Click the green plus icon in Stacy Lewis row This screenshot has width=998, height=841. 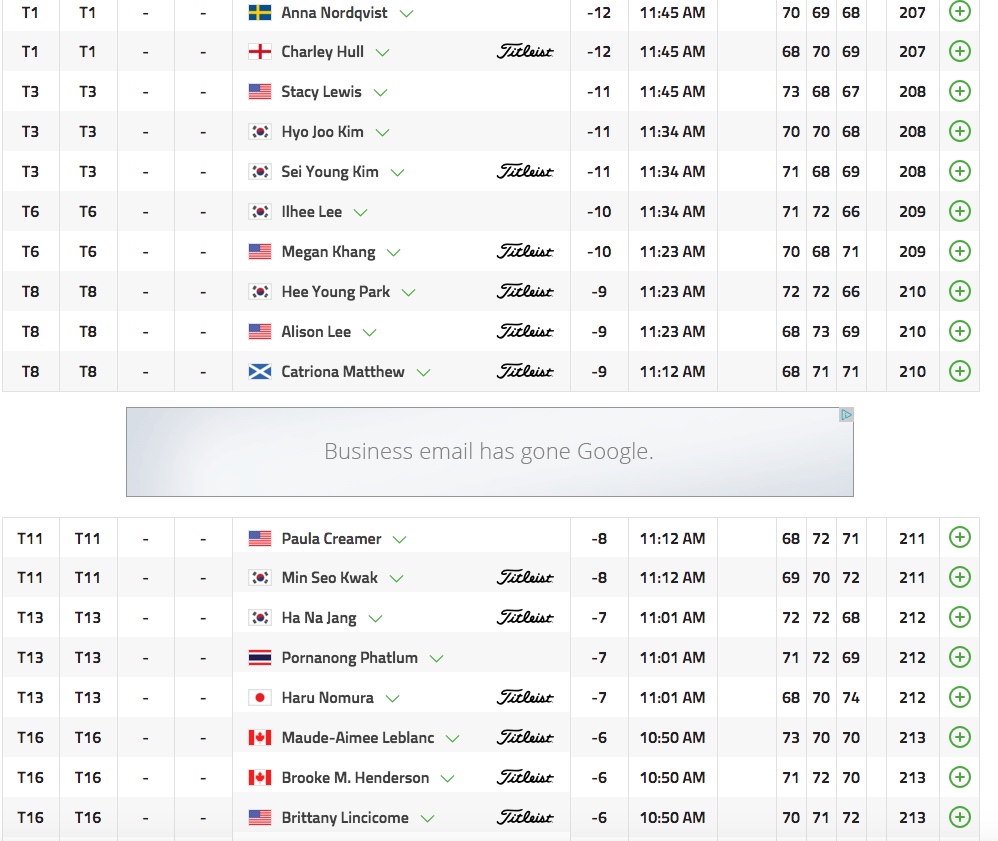pos(959,91)
